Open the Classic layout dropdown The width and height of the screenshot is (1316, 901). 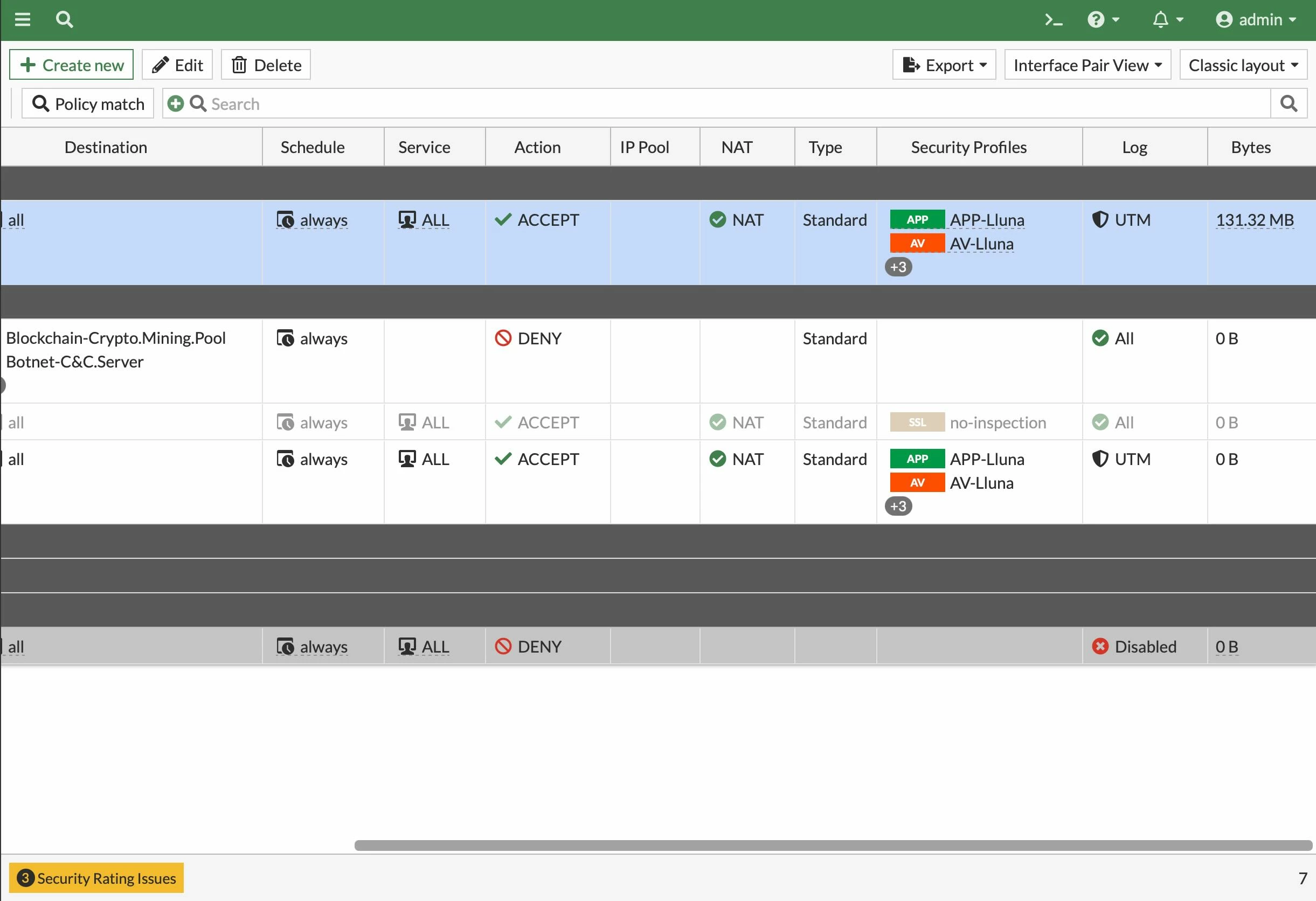pos(1243,65)
